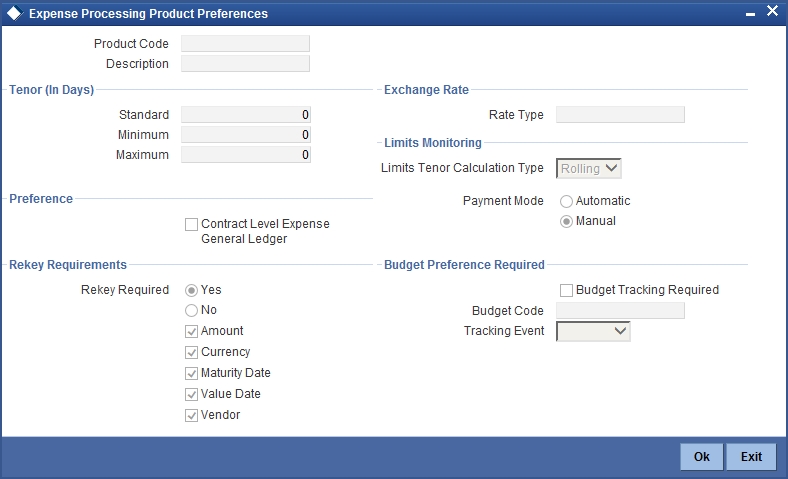Click the Exit button
This screenshot has width=788, height=479.
tap(751, 457)
